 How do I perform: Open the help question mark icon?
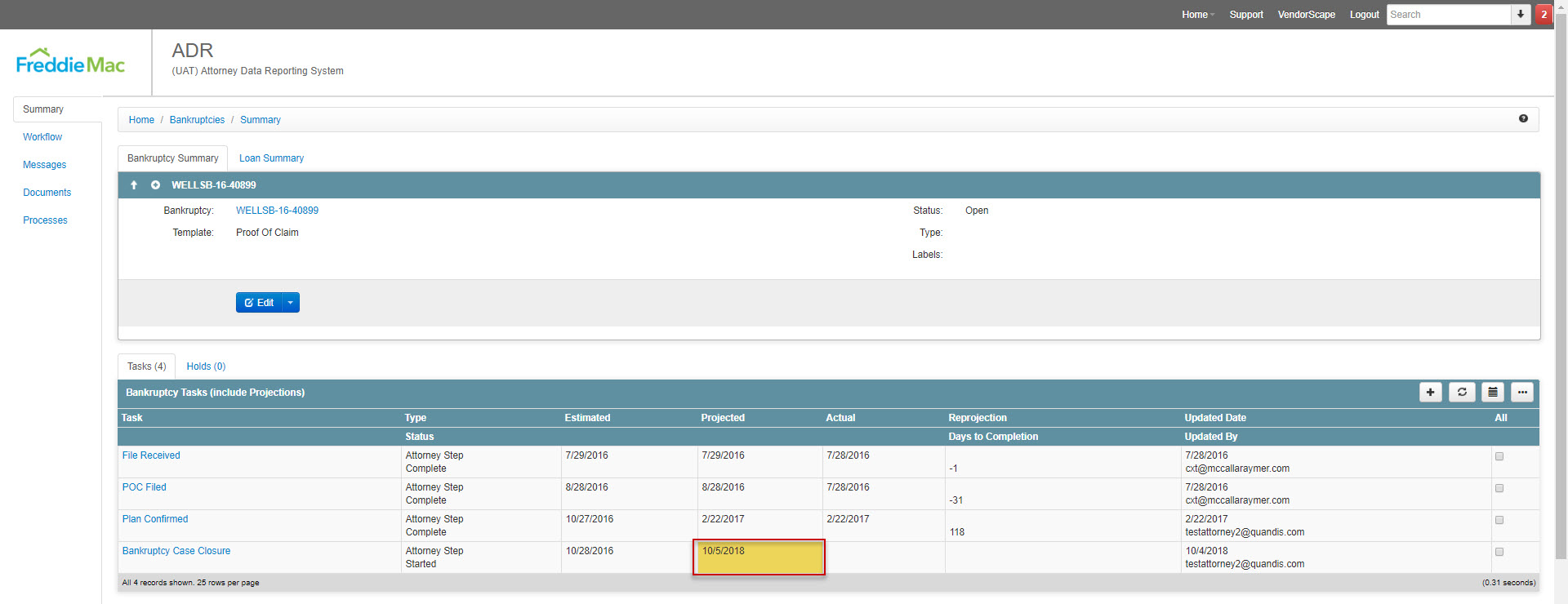[x=1523, y=119]
